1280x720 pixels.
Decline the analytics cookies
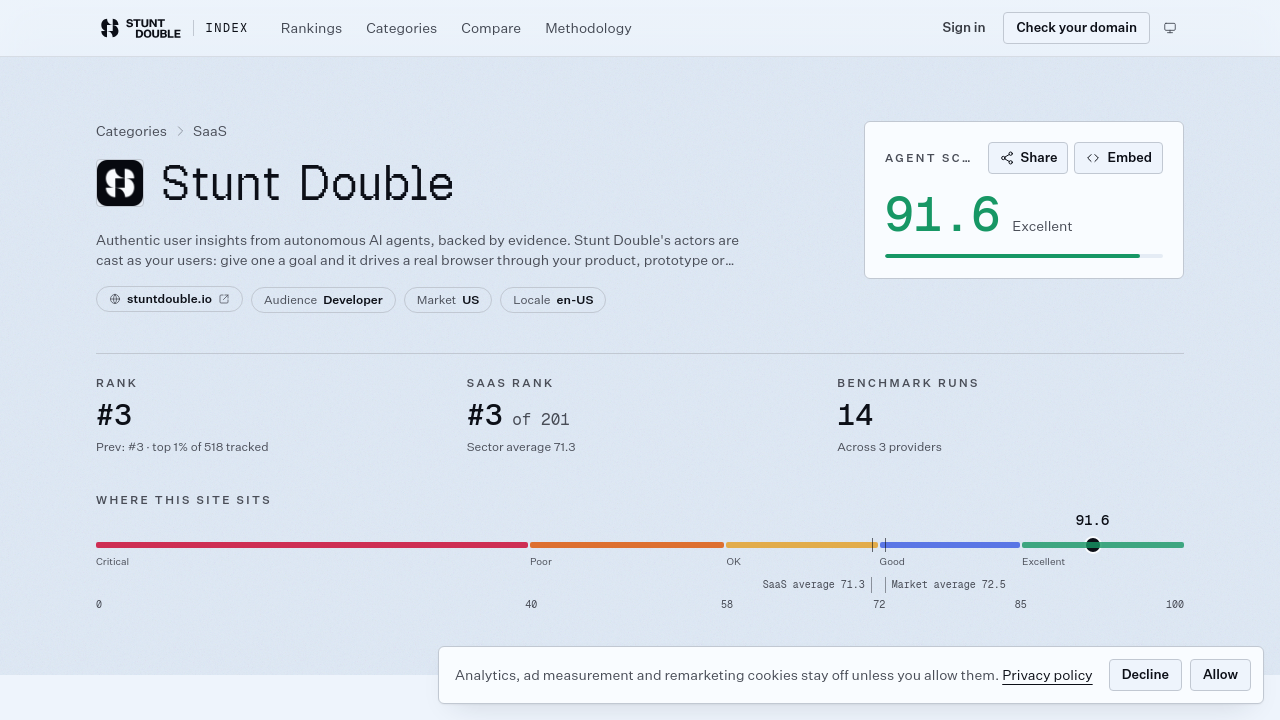[1145, 675]
